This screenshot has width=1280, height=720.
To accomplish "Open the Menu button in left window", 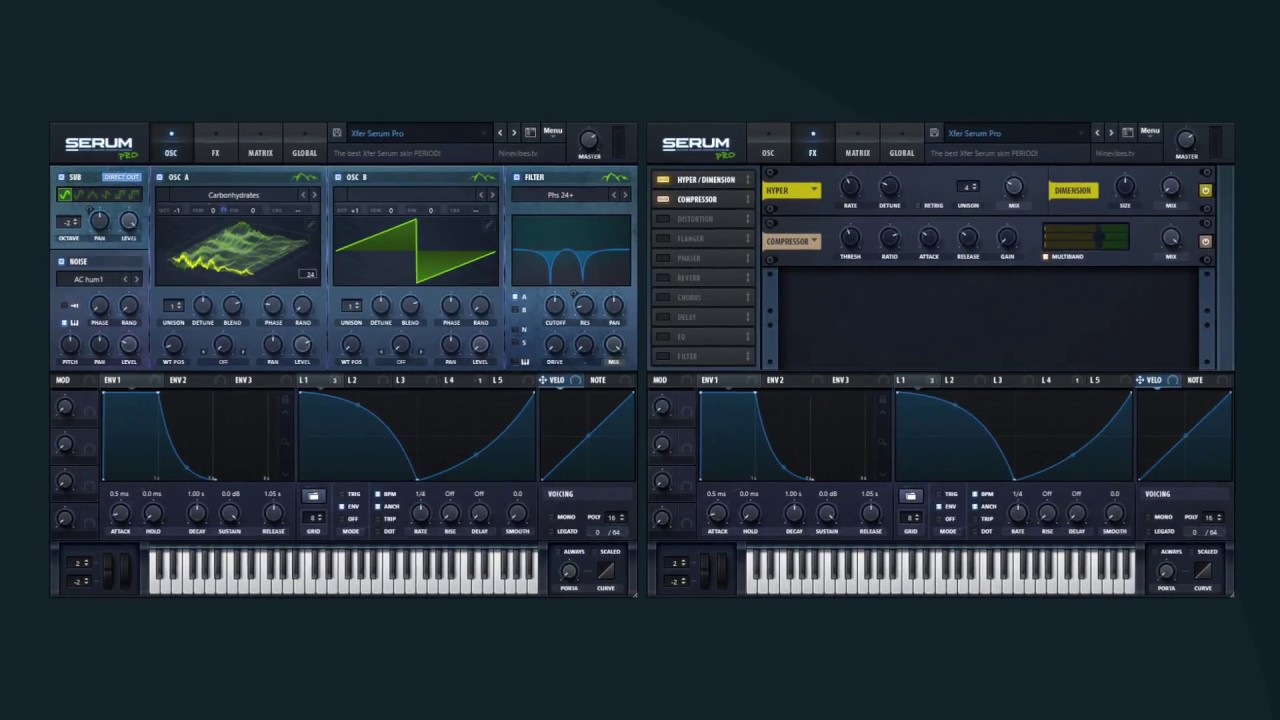I will pyautogui.click(x=552, y=131).
